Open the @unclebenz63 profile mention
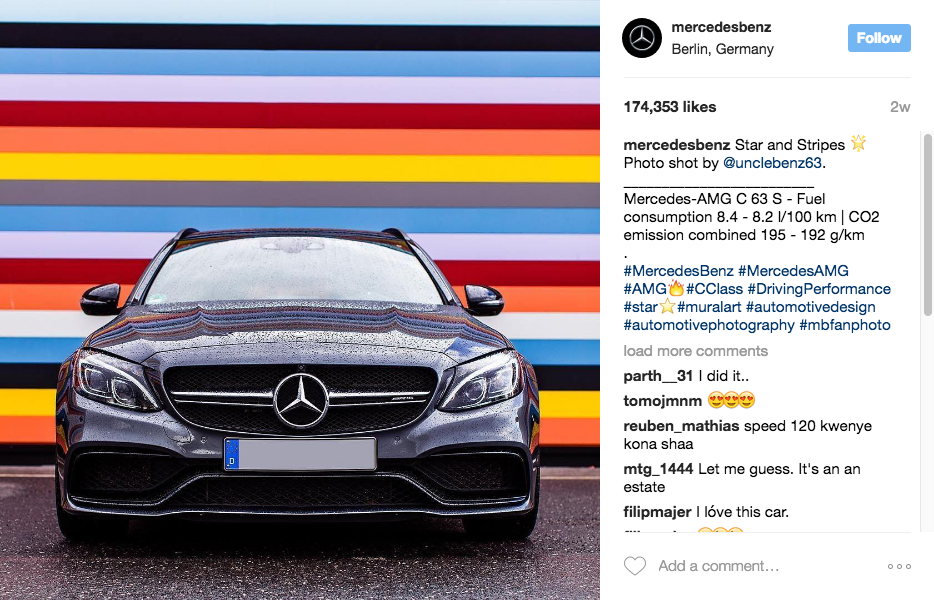The width and height of the screenshot is (934, 600). click(x=773, y=163)
